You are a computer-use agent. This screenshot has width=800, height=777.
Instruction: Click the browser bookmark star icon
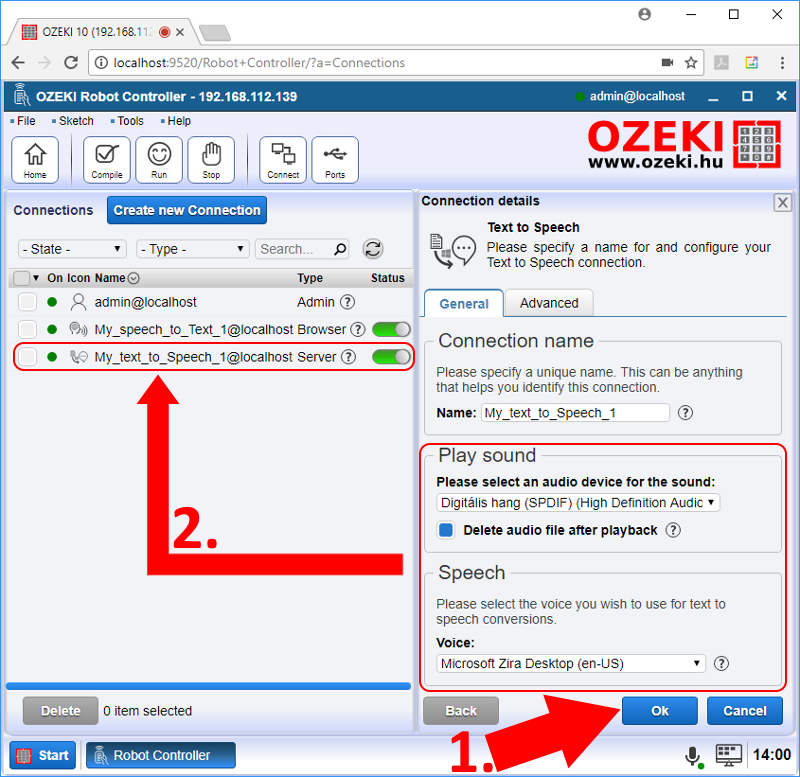coord(691,63)
